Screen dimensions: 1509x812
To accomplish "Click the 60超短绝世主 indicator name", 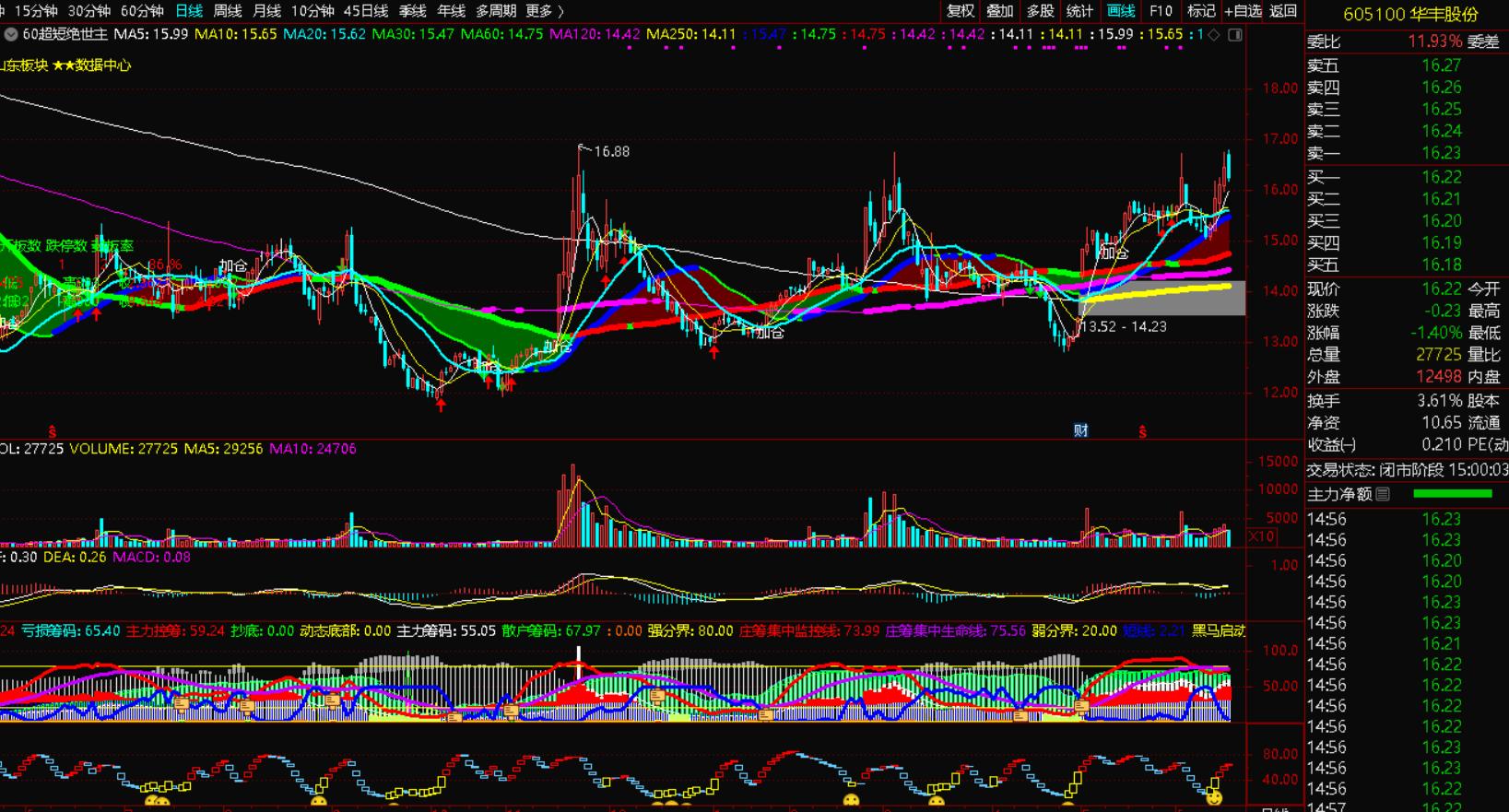I will click(65, 34).
